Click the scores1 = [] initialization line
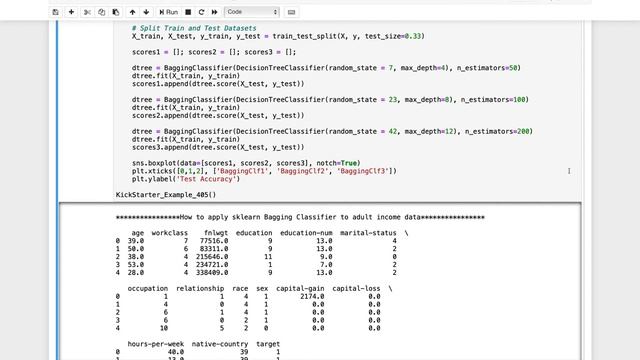Image resolution: width=640 pixels, height=360 pixels. point(214,52)
